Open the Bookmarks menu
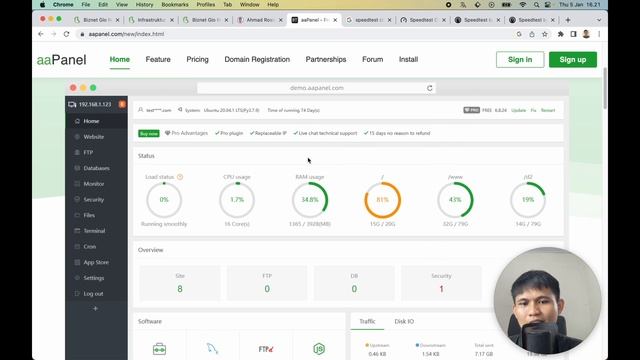This screenshot has height=360, width=640. (x=175, y=4)
